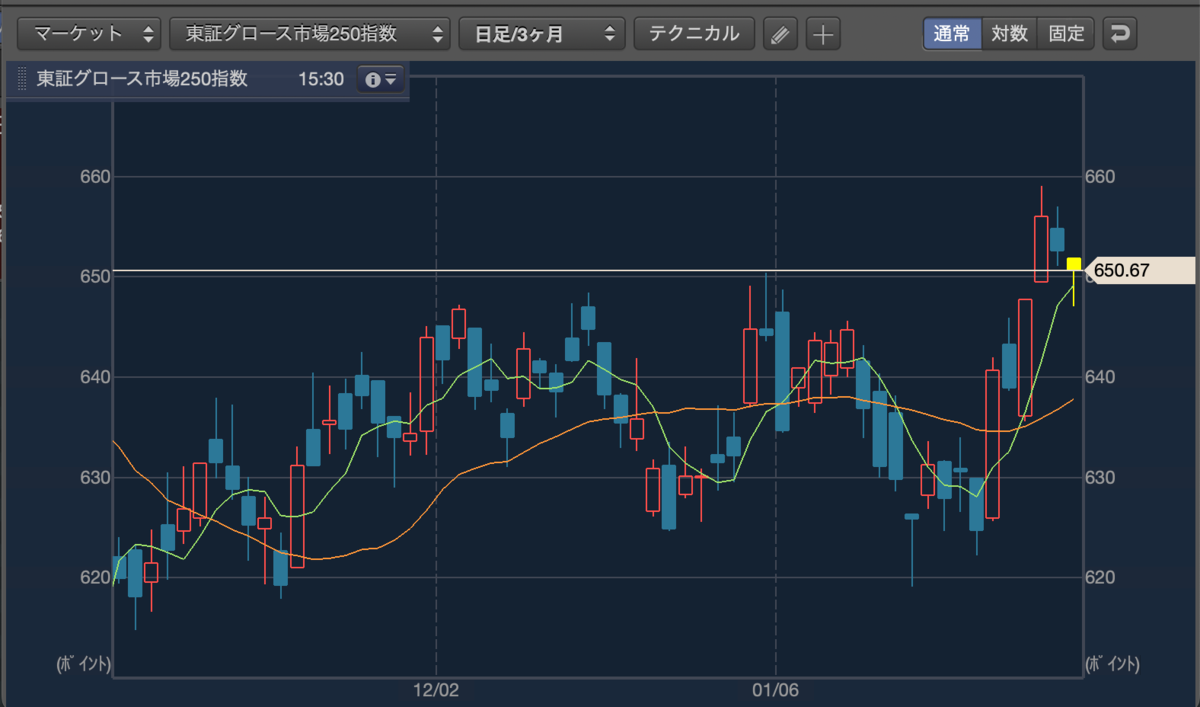Switch scale to 対数

click(1009, 33)
